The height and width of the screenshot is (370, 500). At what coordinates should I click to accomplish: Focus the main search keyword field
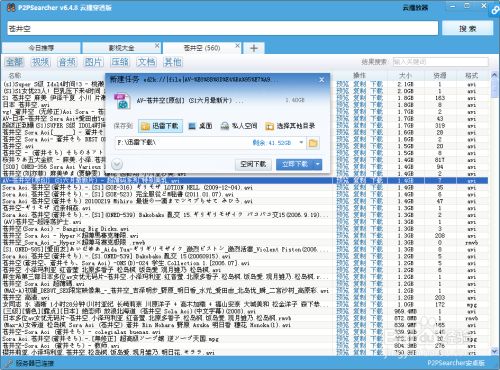[222, 29]
